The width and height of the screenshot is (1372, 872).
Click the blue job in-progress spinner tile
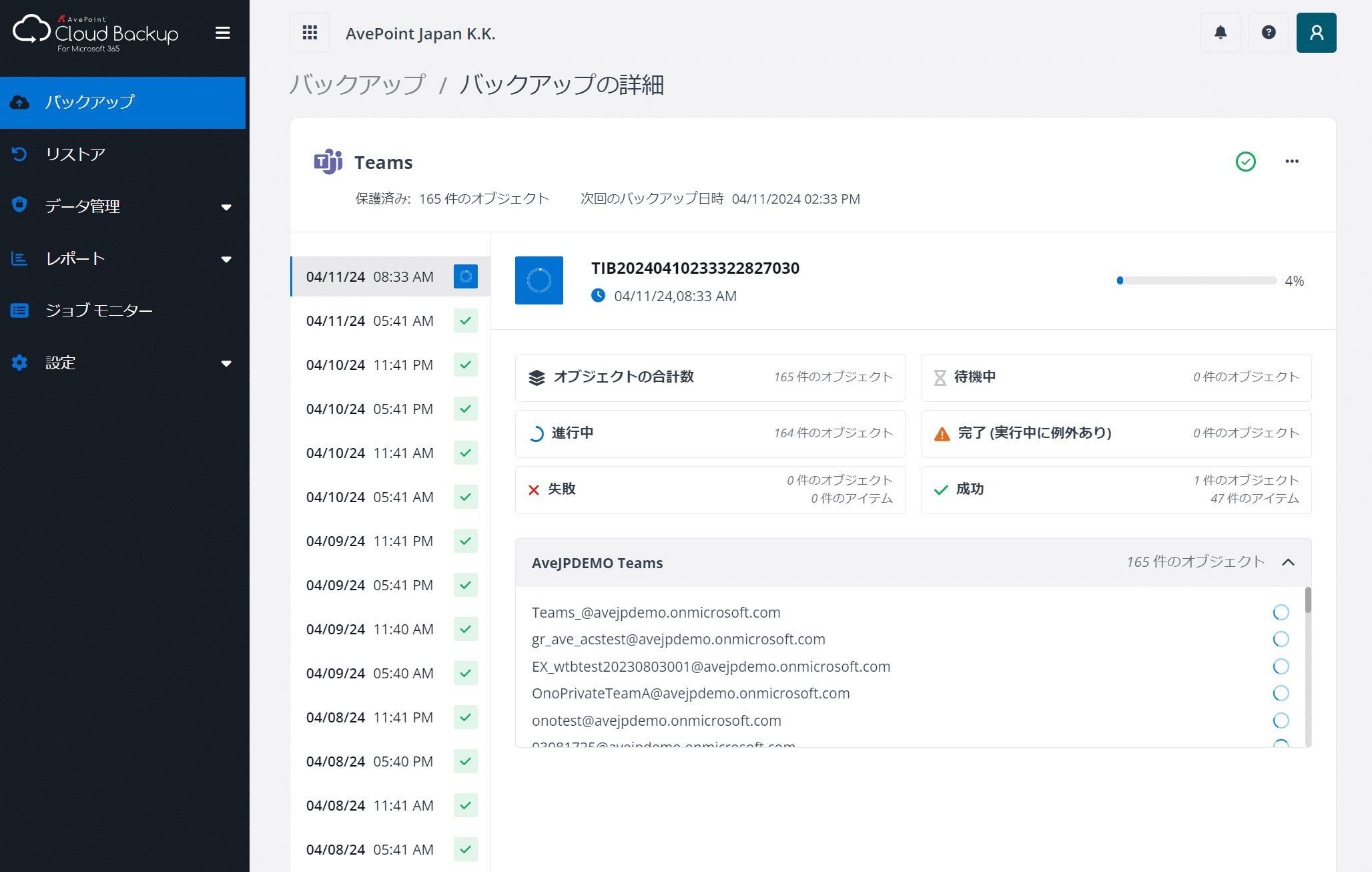coord(539,280)
